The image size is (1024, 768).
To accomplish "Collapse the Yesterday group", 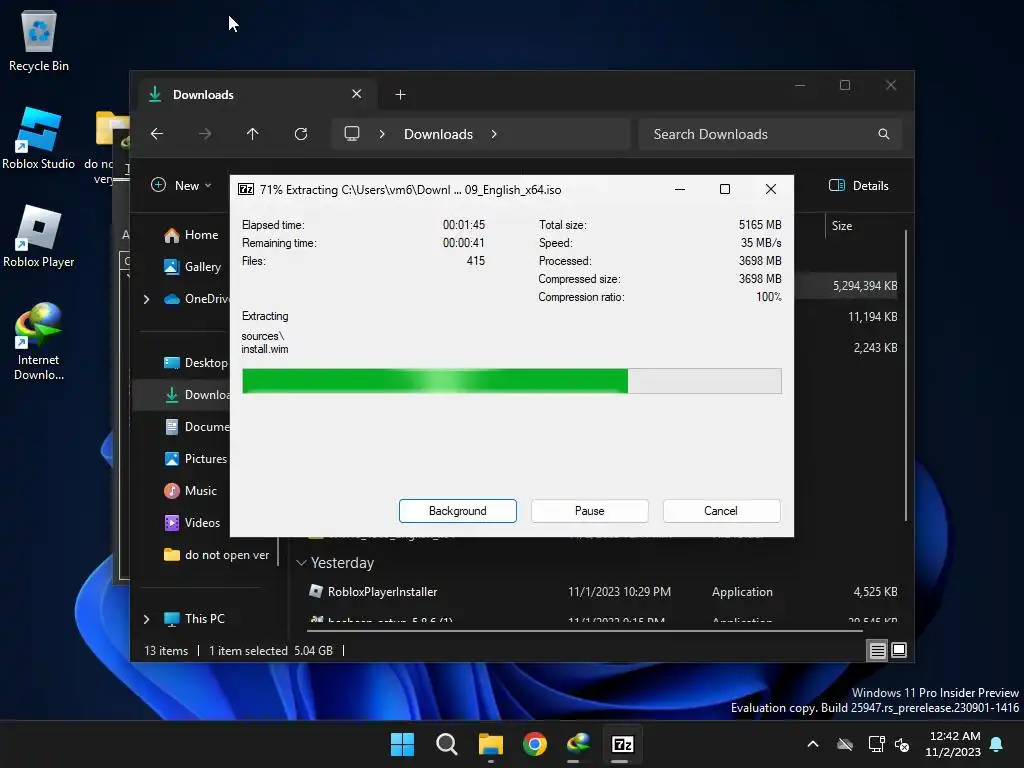I will 301,563.
